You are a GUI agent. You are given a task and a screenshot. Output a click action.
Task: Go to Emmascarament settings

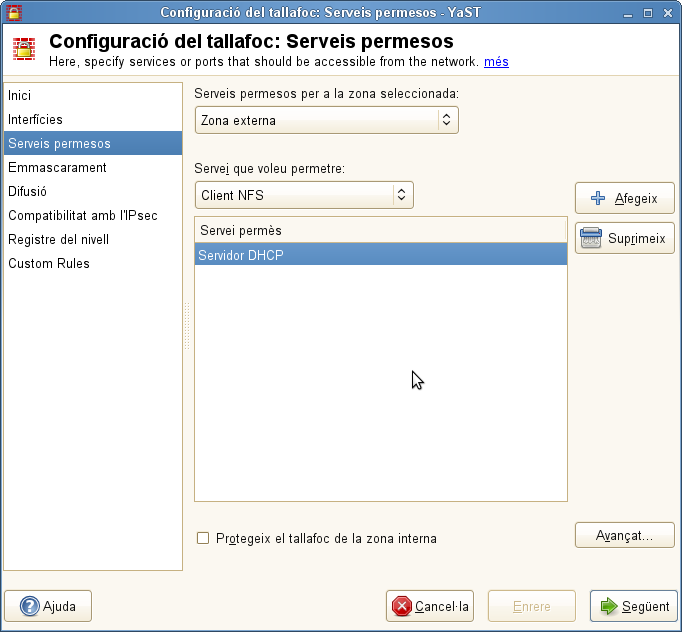tap(57, 167)
